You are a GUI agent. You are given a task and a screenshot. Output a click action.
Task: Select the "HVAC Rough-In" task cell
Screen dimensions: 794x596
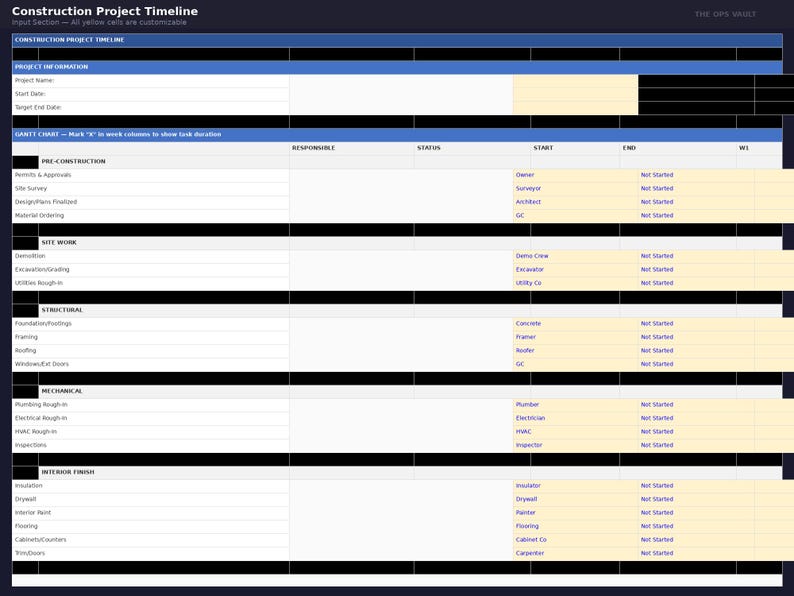point(150,432)
